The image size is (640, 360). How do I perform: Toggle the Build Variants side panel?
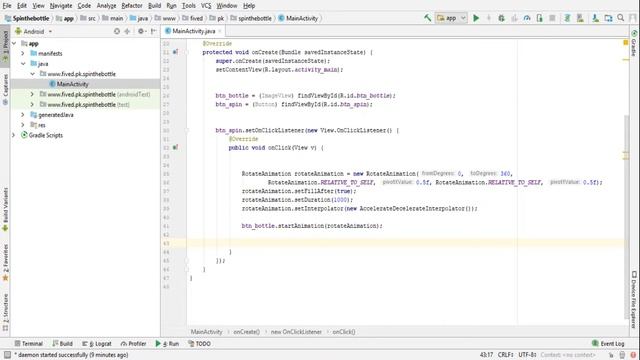[x=5, y=209]
